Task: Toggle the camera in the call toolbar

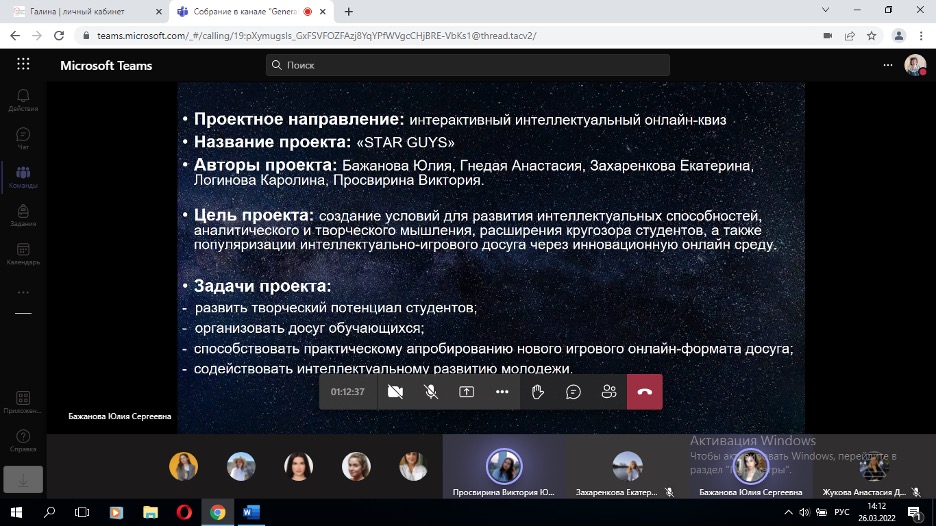Action: 395,392
